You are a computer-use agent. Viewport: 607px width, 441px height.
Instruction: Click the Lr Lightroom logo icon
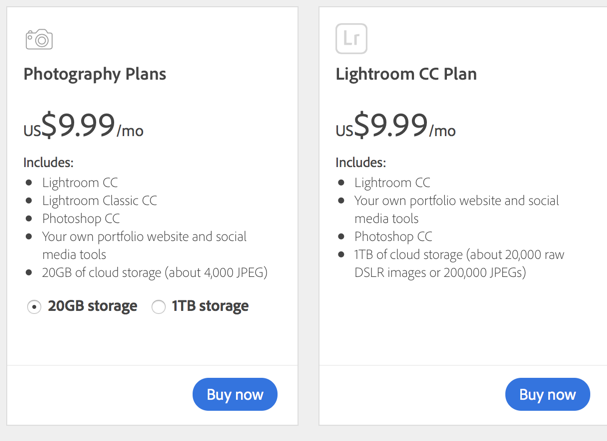click(x=351, y=39)
